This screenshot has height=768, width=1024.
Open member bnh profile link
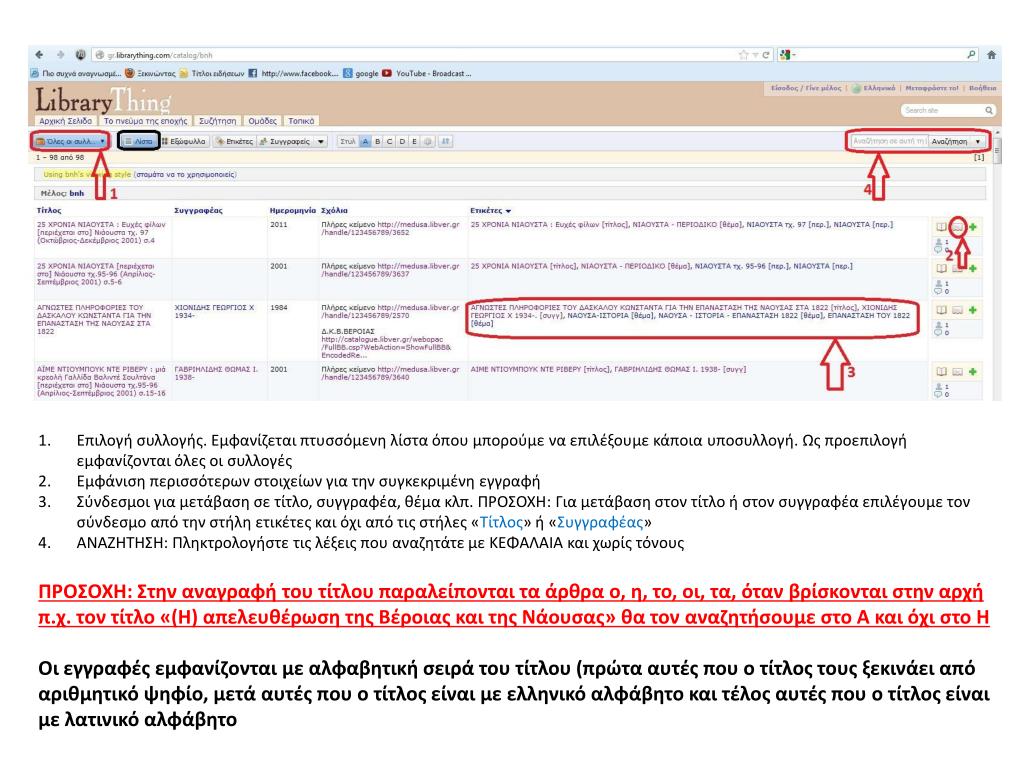point(77,193)
